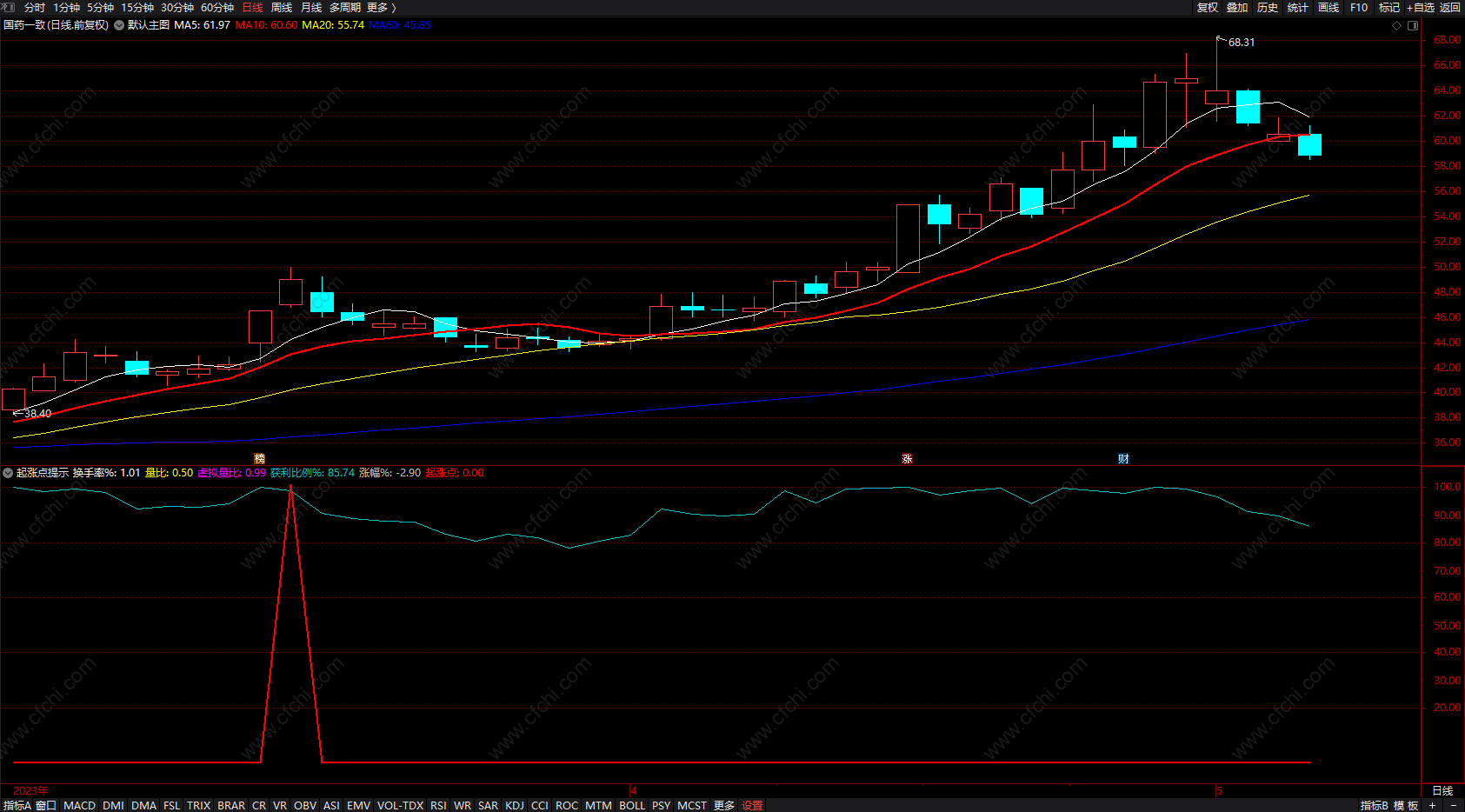Select the EMV indicator tab
1465x812 pixels.
pyautogui.click(x=358, y=805)
